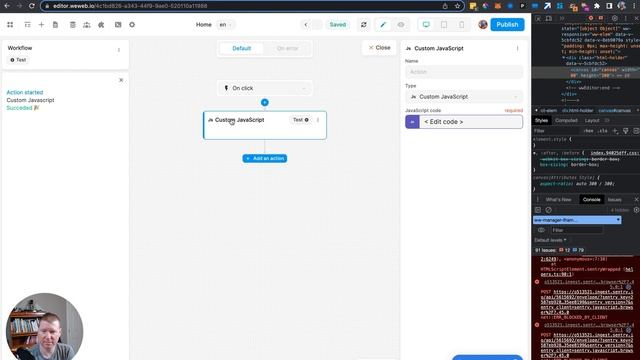Image resolution: width=640 pixels, height=360 pixels.
Task: Open Workflow panel three-dot menu
Action: click(119, 50)
